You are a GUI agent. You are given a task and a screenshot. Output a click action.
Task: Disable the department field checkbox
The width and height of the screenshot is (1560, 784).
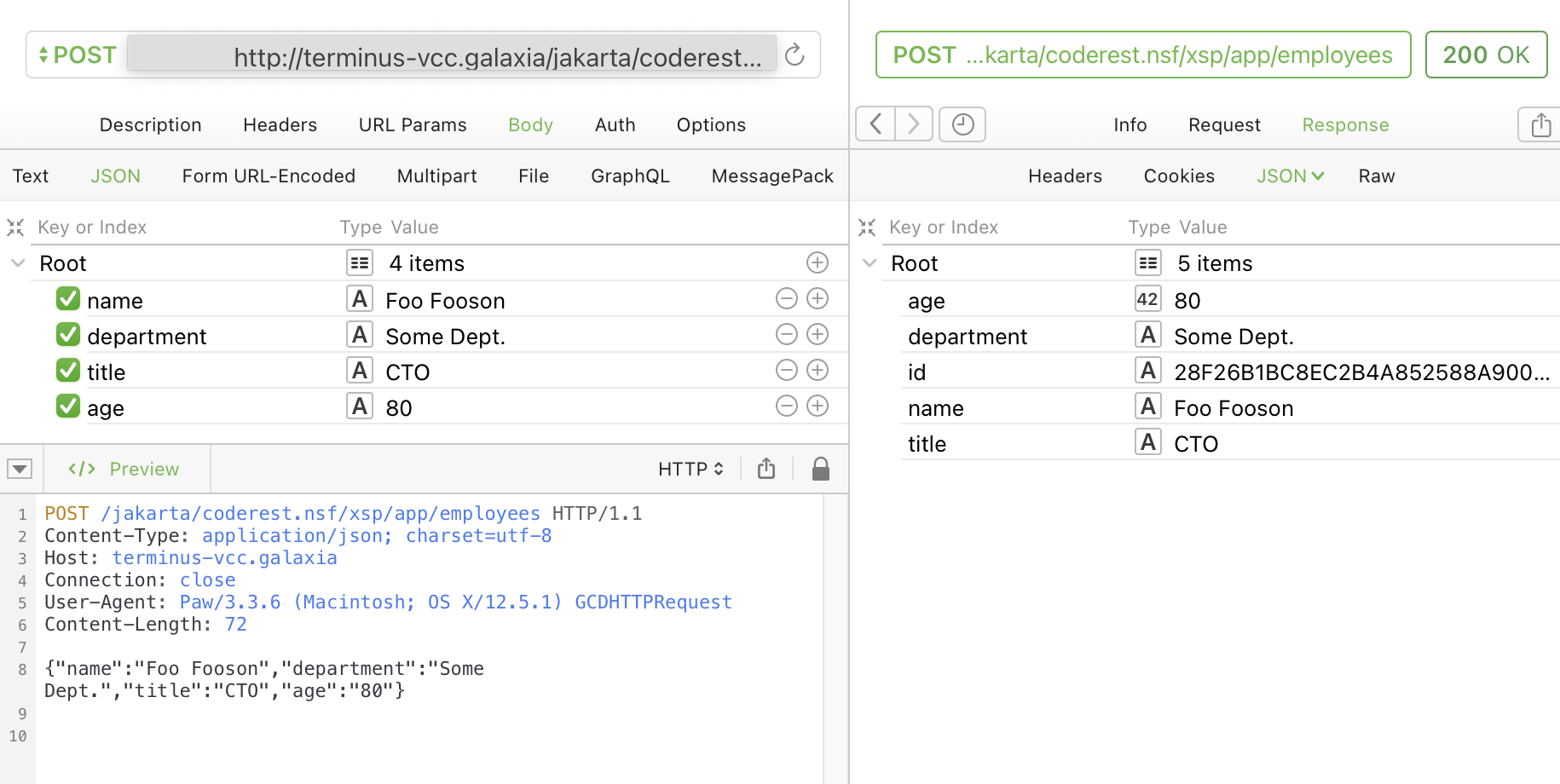click(x=68, y=335)
